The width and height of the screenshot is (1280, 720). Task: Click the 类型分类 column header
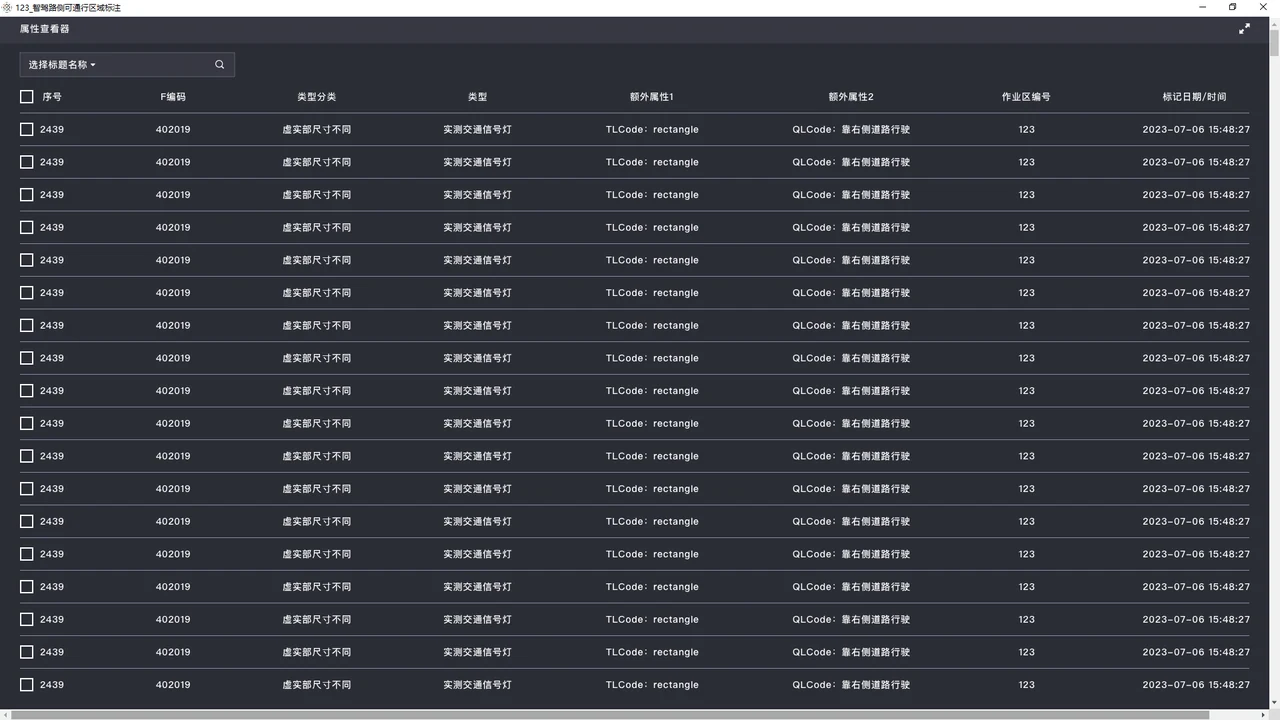click(317, 97)
